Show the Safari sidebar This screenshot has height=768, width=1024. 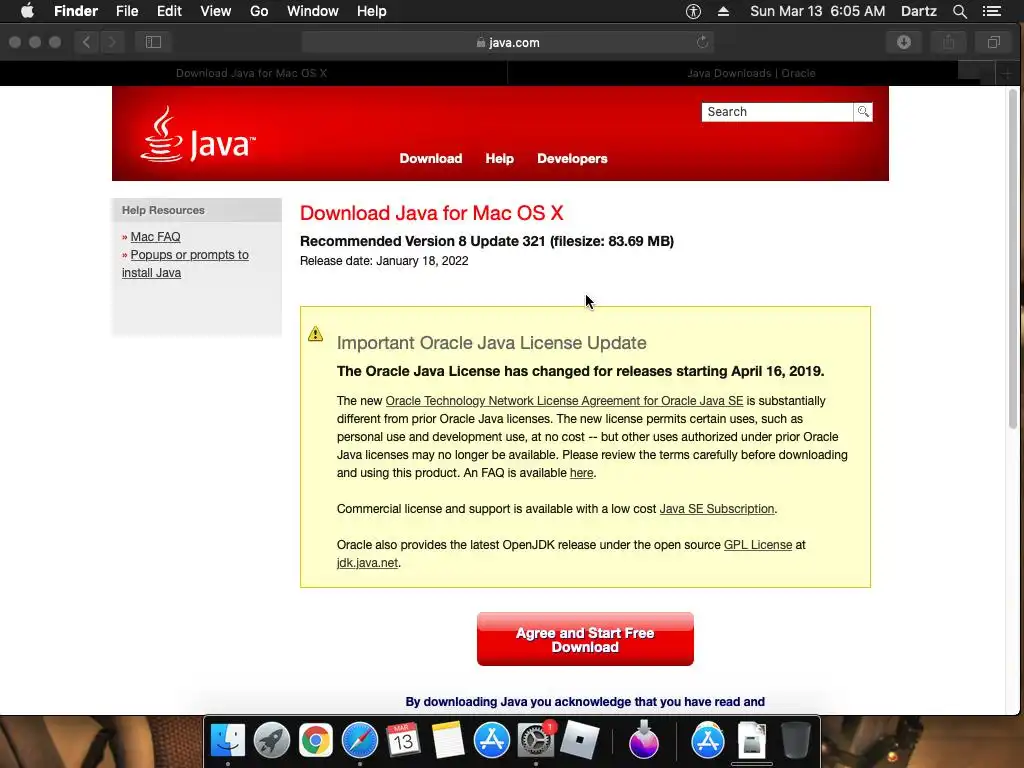point(153,42)
